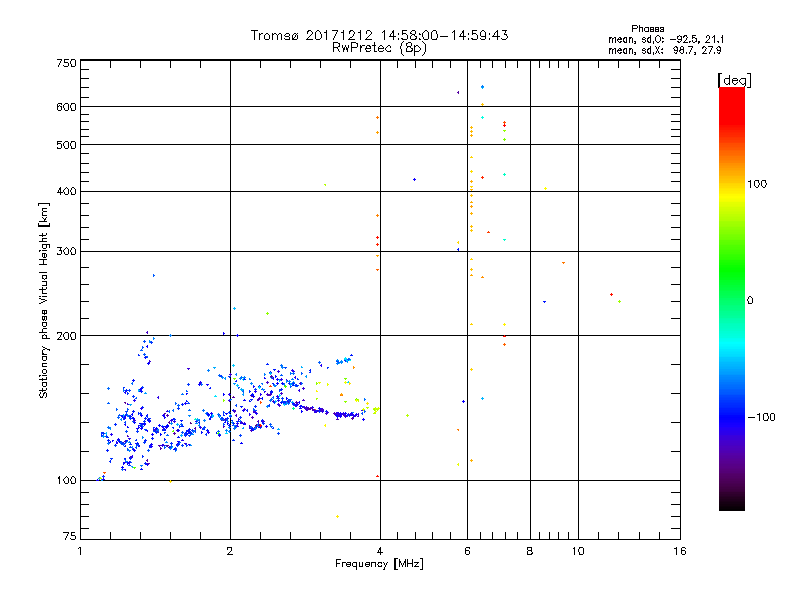Screen dimensions: 800x600
Task: Click the y-axis tick label '750'
Action: (x=66, y=63)
